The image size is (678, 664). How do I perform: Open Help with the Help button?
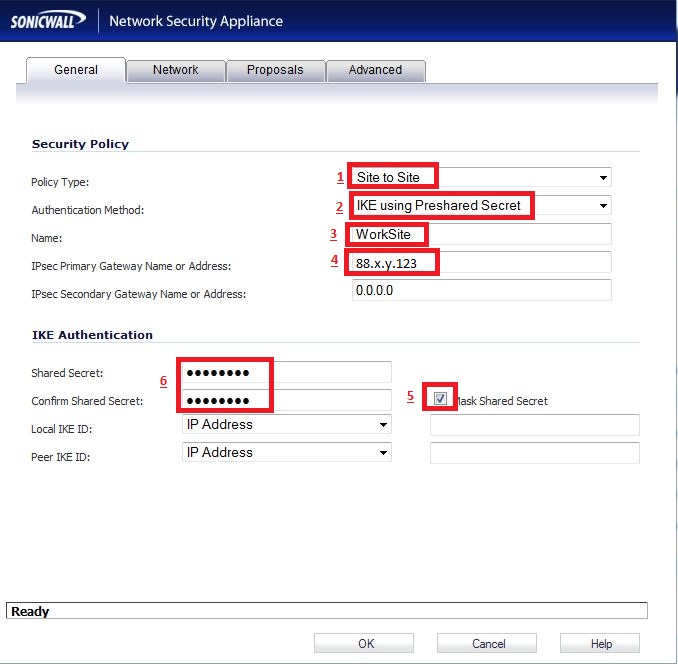(600, 644)
